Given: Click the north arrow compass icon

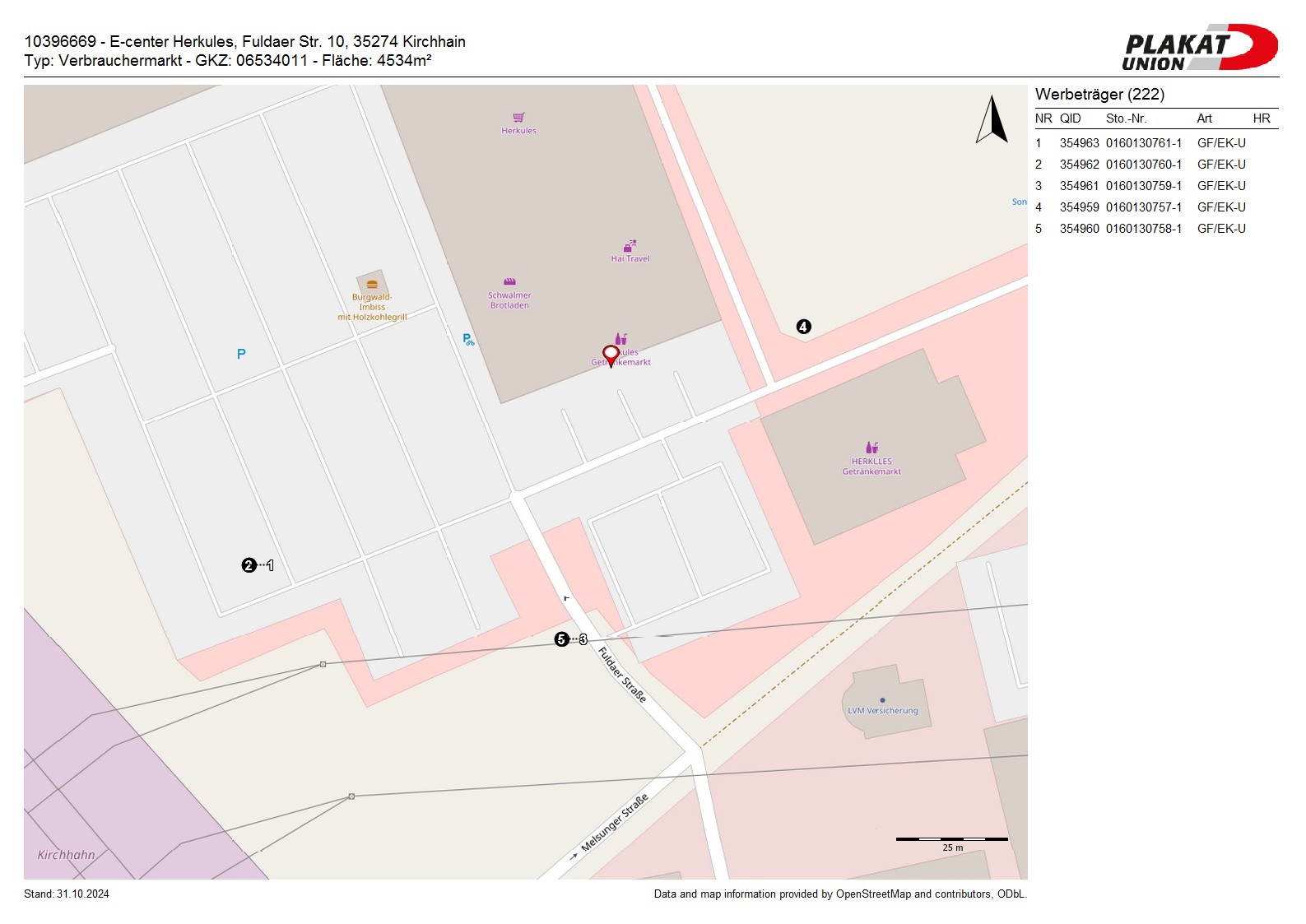Looking at the screenshot, I should pyautogui.click(x=992, y=120).
